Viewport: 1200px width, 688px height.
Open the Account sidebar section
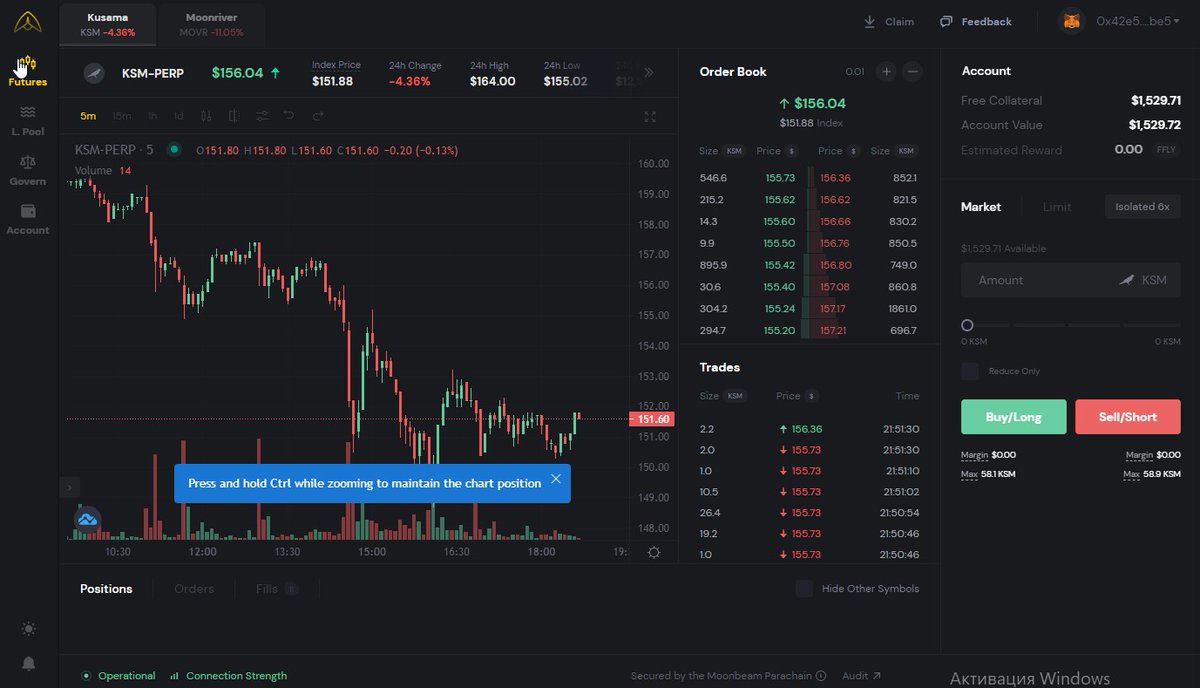point(27,218)
